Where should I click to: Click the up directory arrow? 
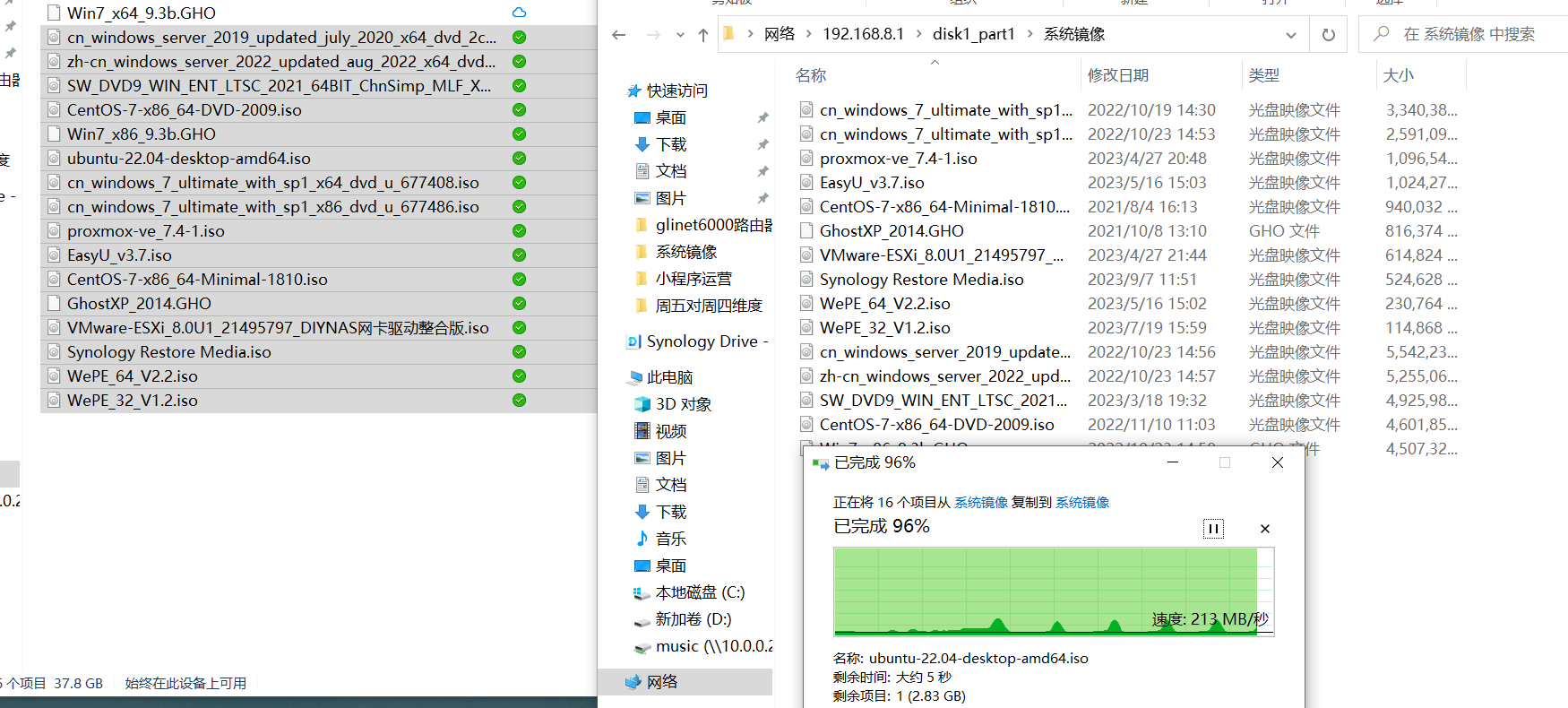pyautogui.click(x=703, y=35)
